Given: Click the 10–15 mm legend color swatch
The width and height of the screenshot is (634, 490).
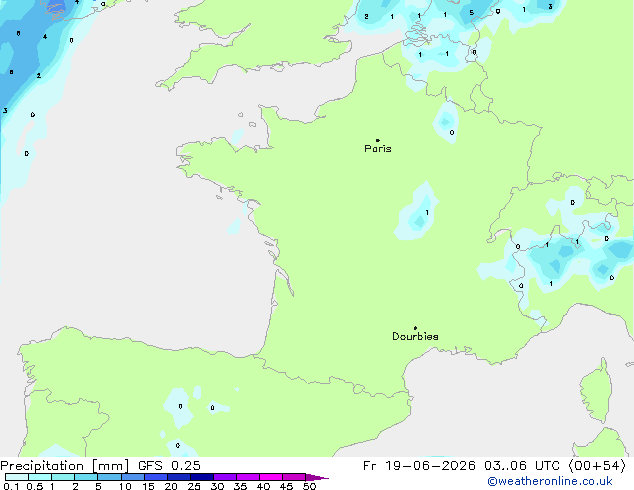Looking at the screenshot, I should [132, 477].
